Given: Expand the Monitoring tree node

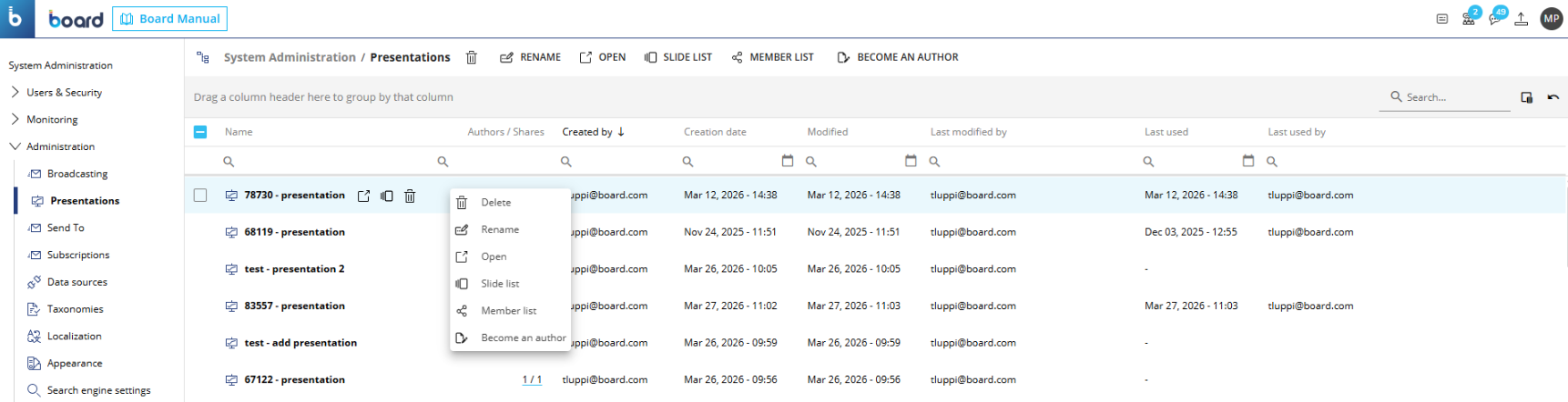Looking at the screenshot, I should 15,119.
